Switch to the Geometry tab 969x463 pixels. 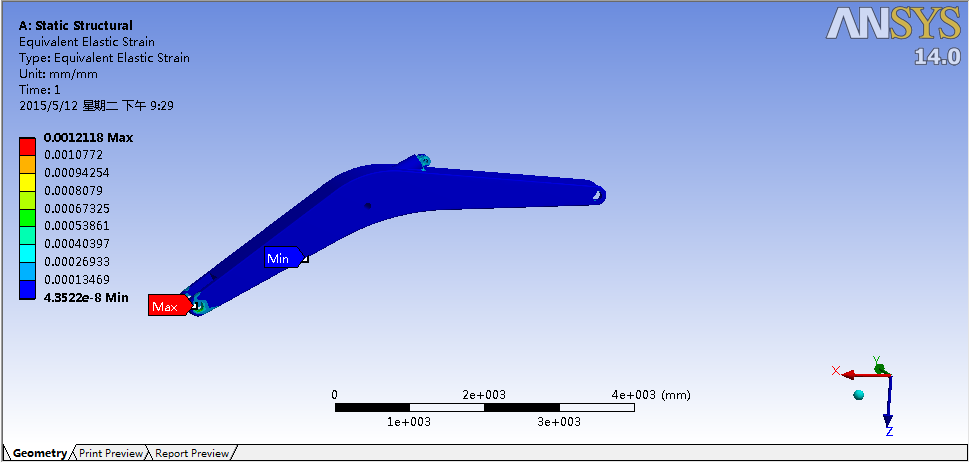tap(40, 453)
